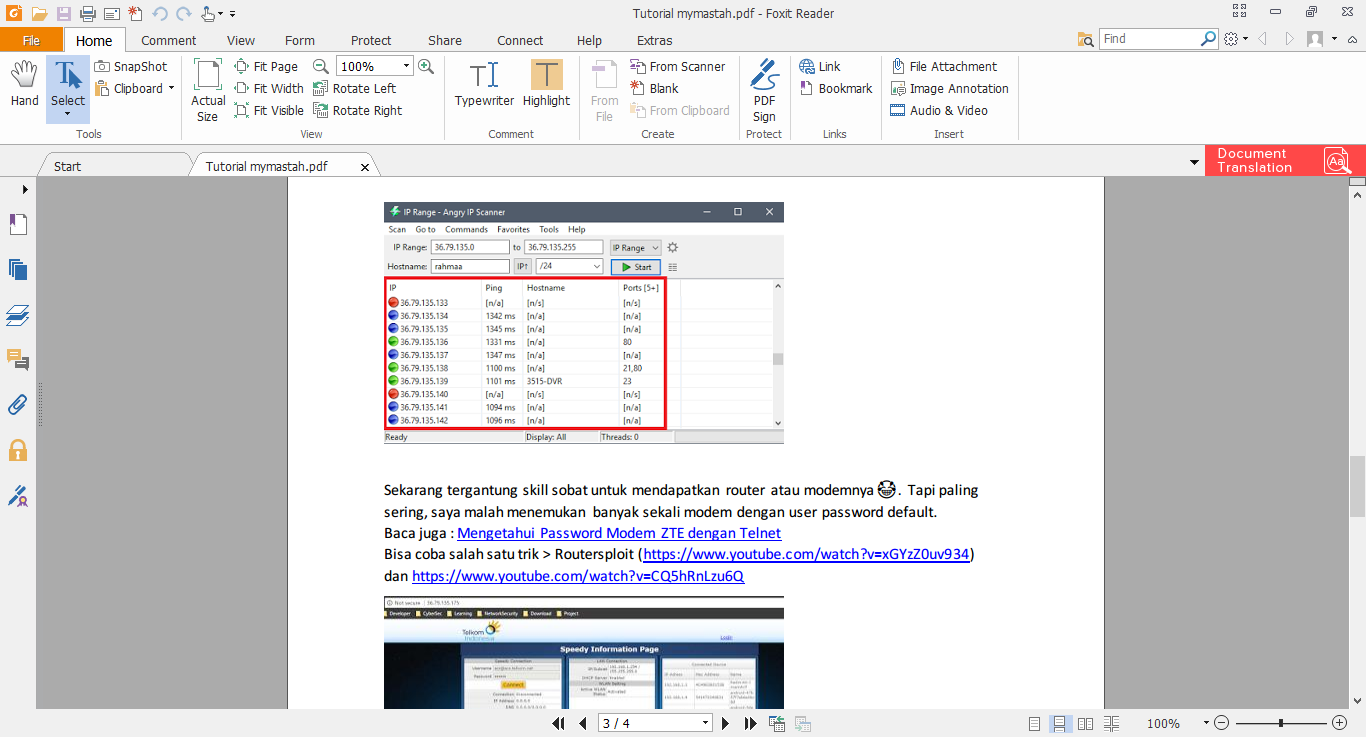
Task: Zoom out using ribbon magnifier minus
Action: pyautogui.click(x=321, y=66)
